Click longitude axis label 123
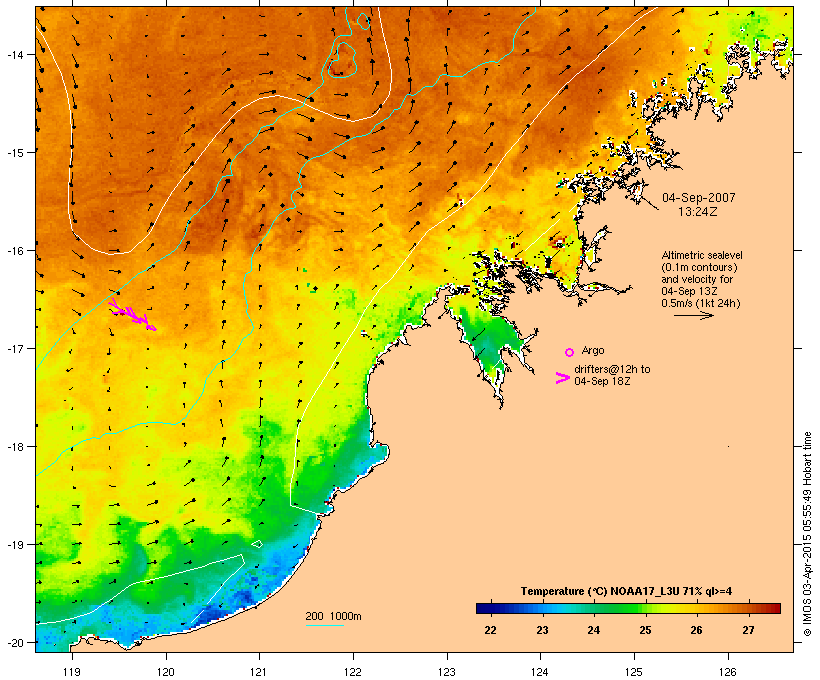 click(x=447, y=672)
